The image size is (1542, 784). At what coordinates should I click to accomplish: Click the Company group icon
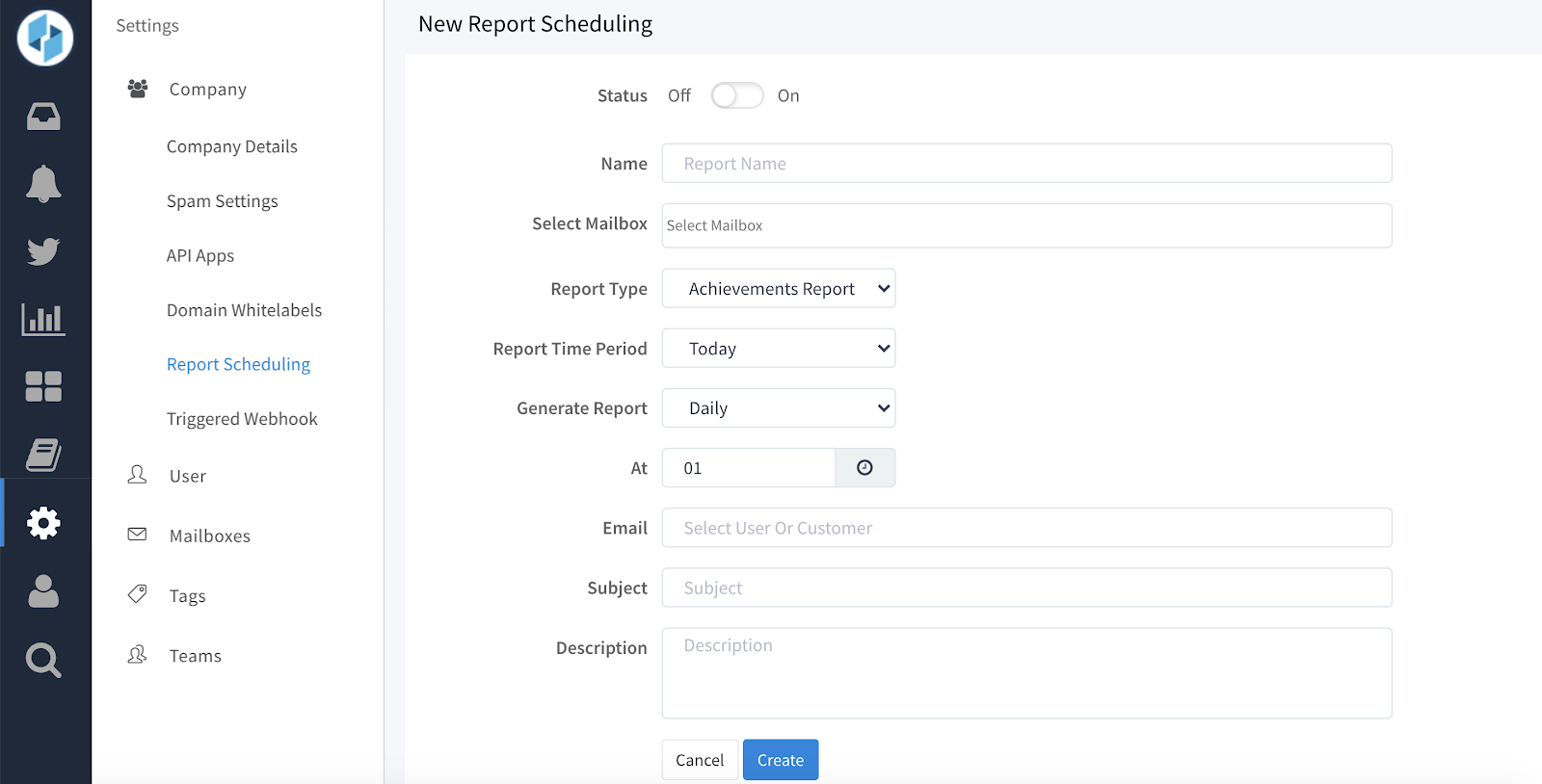point(138,89)
